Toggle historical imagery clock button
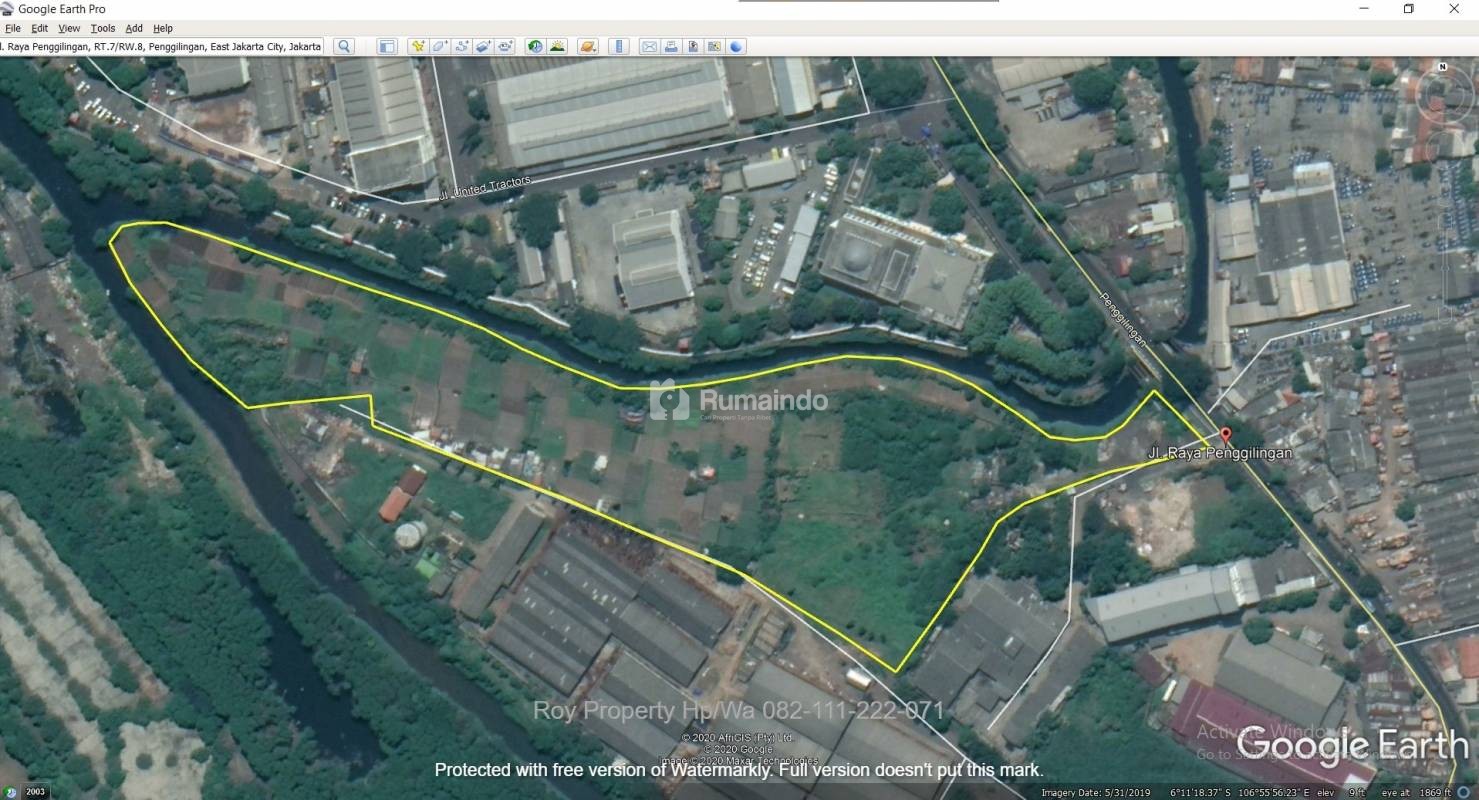1479x800 pixels. tap(535, 46)
